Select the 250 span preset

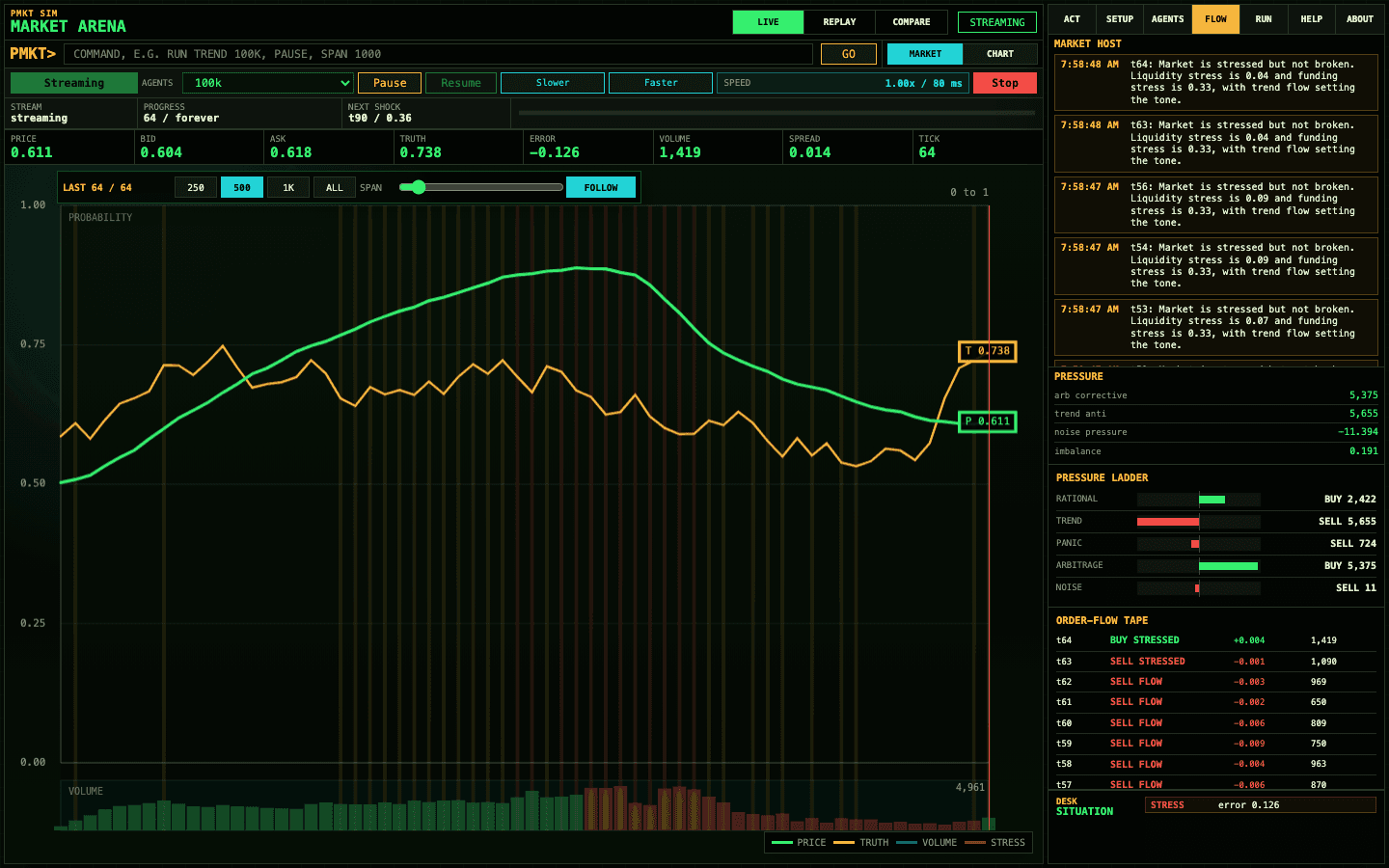(196, 187)
